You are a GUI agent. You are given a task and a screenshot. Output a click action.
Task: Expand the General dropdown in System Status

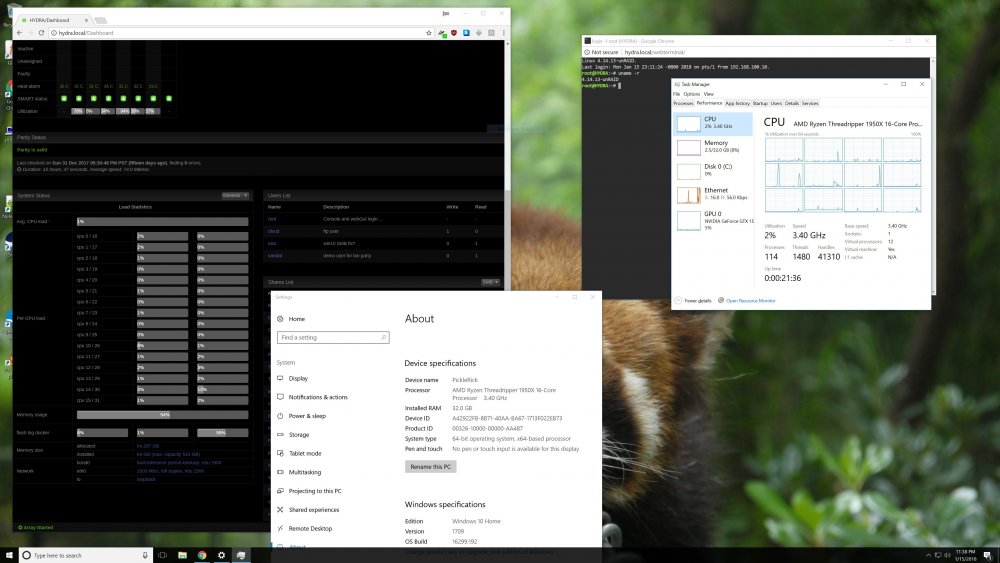pos(235,195)
